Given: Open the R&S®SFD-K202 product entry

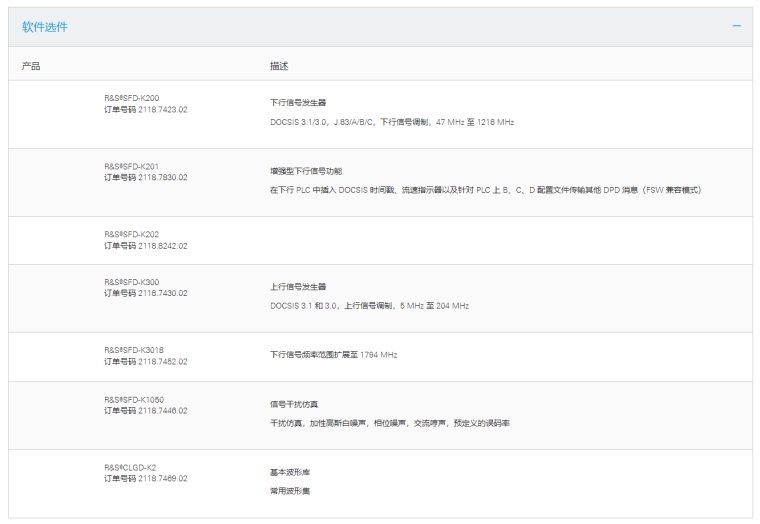Looking at the screenshot, I should tap(131, 234).
